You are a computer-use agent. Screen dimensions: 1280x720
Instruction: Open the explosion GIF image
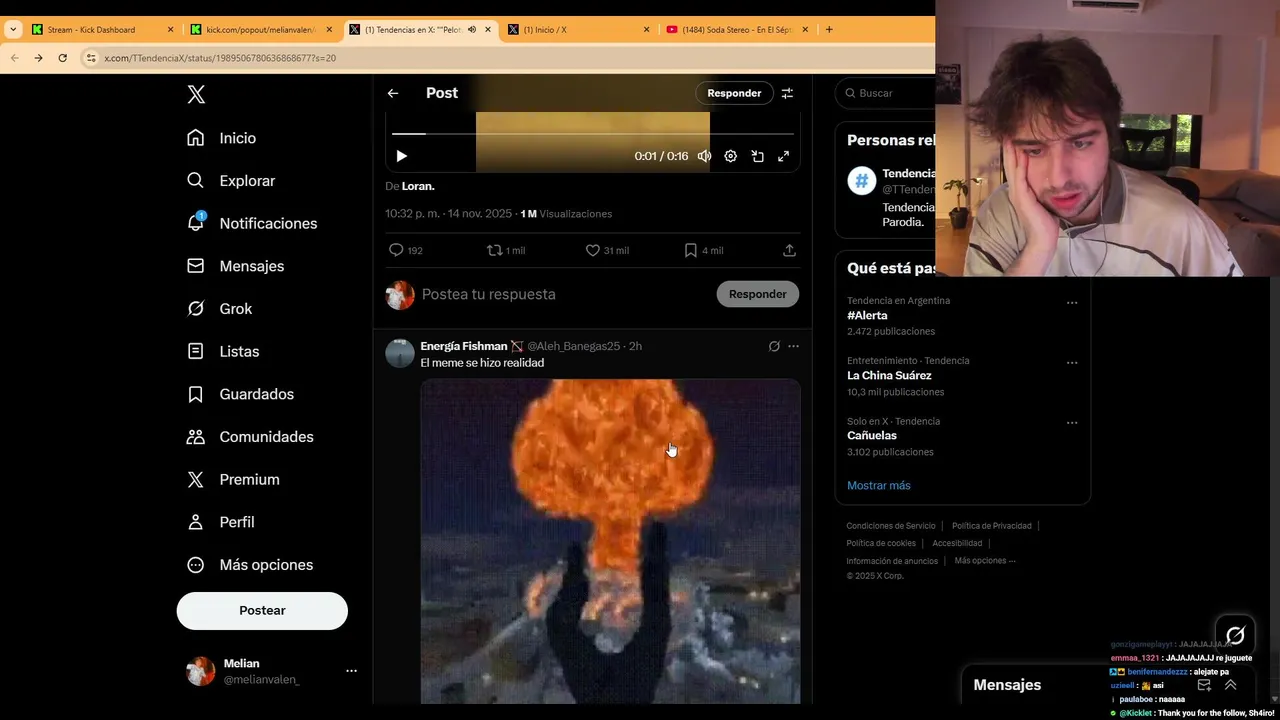click(610, 541)
